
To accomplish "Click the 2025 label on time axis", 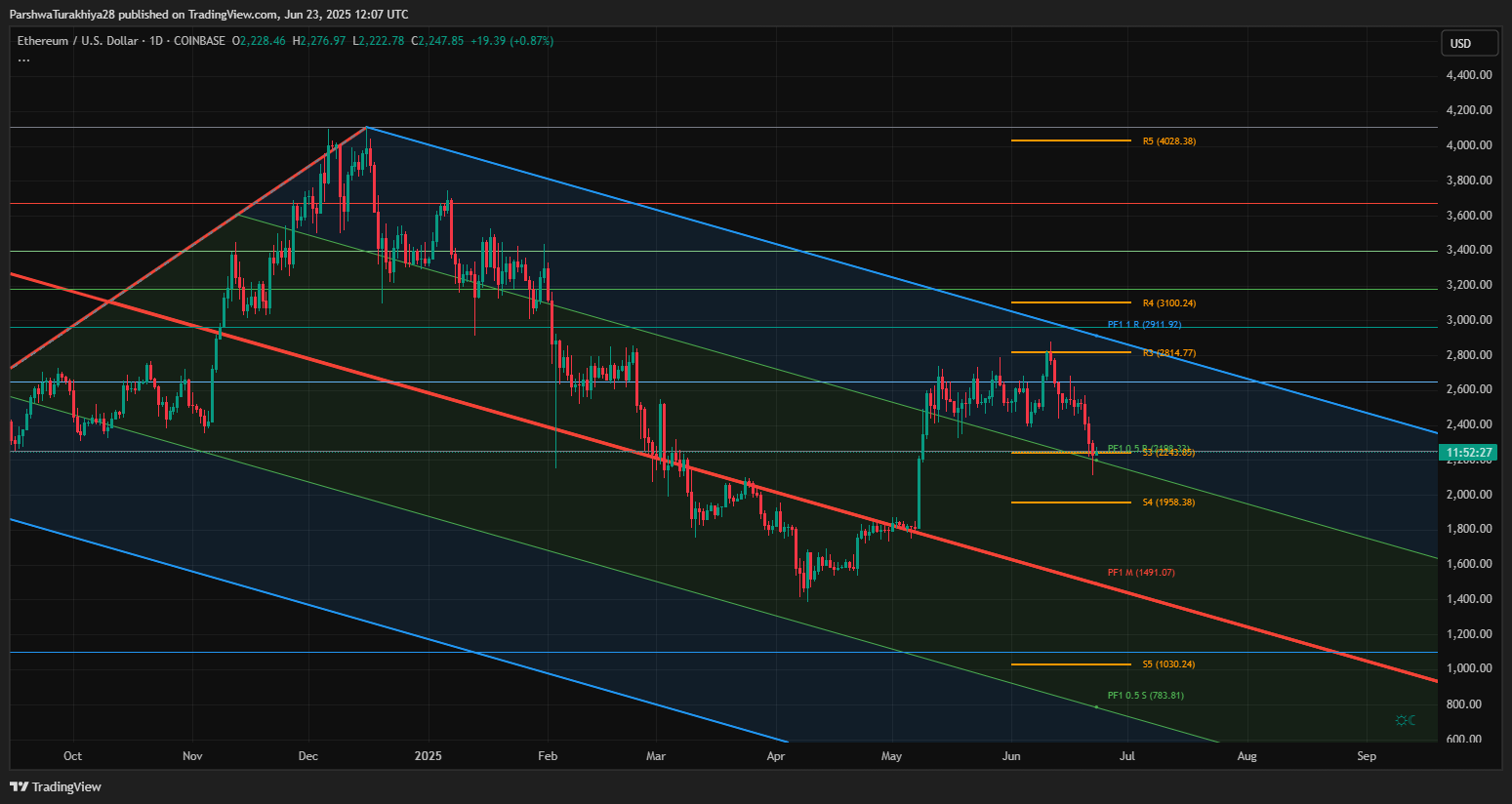I will click(x=428, y=756).
